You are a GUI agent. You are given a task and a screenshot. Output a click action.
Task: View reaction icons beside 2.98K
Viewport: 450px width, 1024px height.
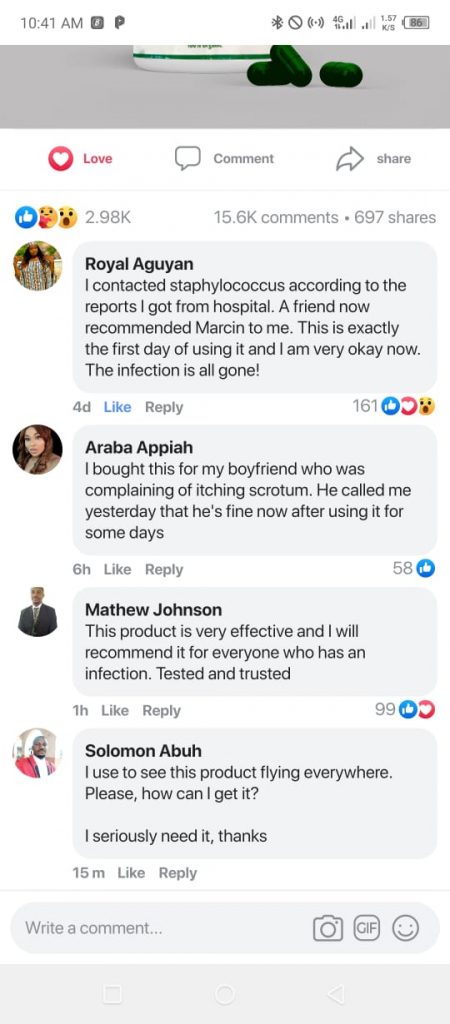[46, 217]
